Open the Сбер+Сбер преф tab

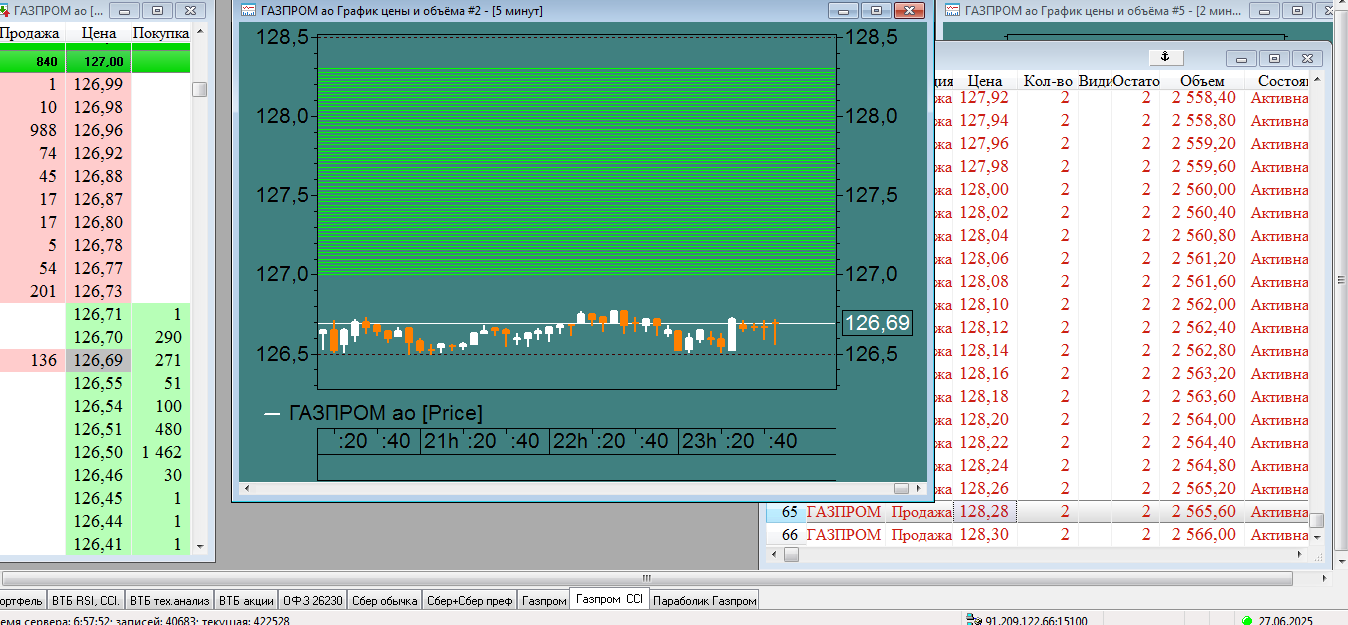point(469,600)
